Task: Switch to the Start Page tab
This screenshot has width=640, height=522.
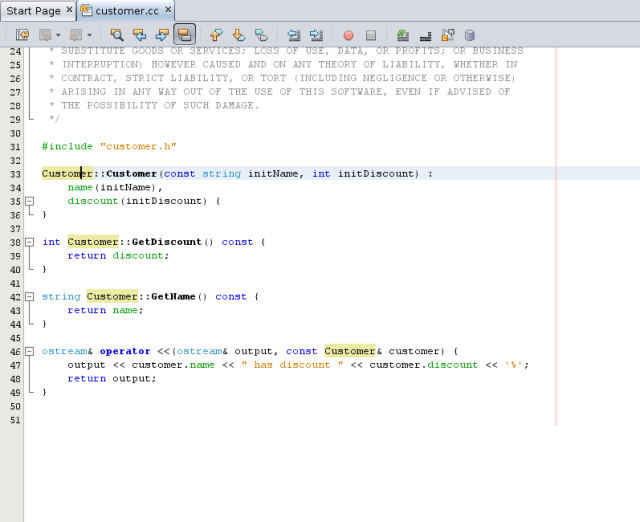Action: click(x=33, y=11)
